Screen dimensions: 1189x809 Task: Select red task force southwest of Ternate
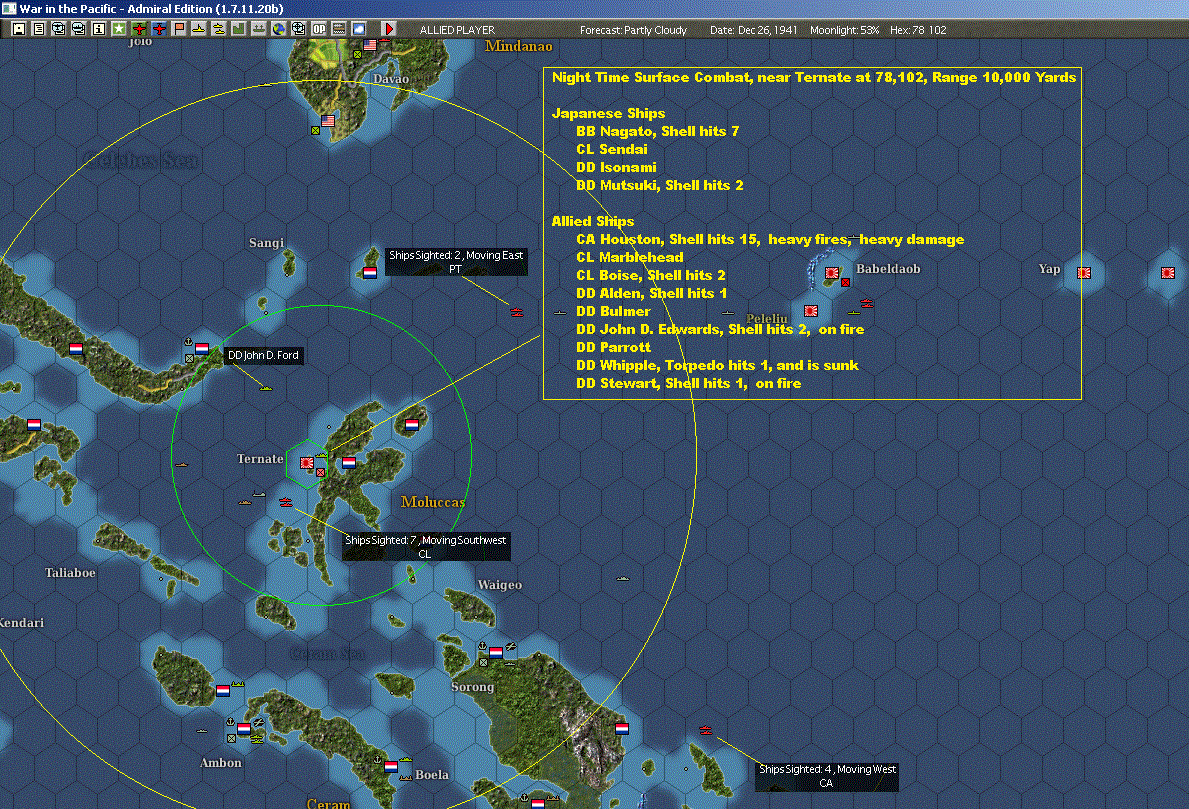click(x=286, y=502)
